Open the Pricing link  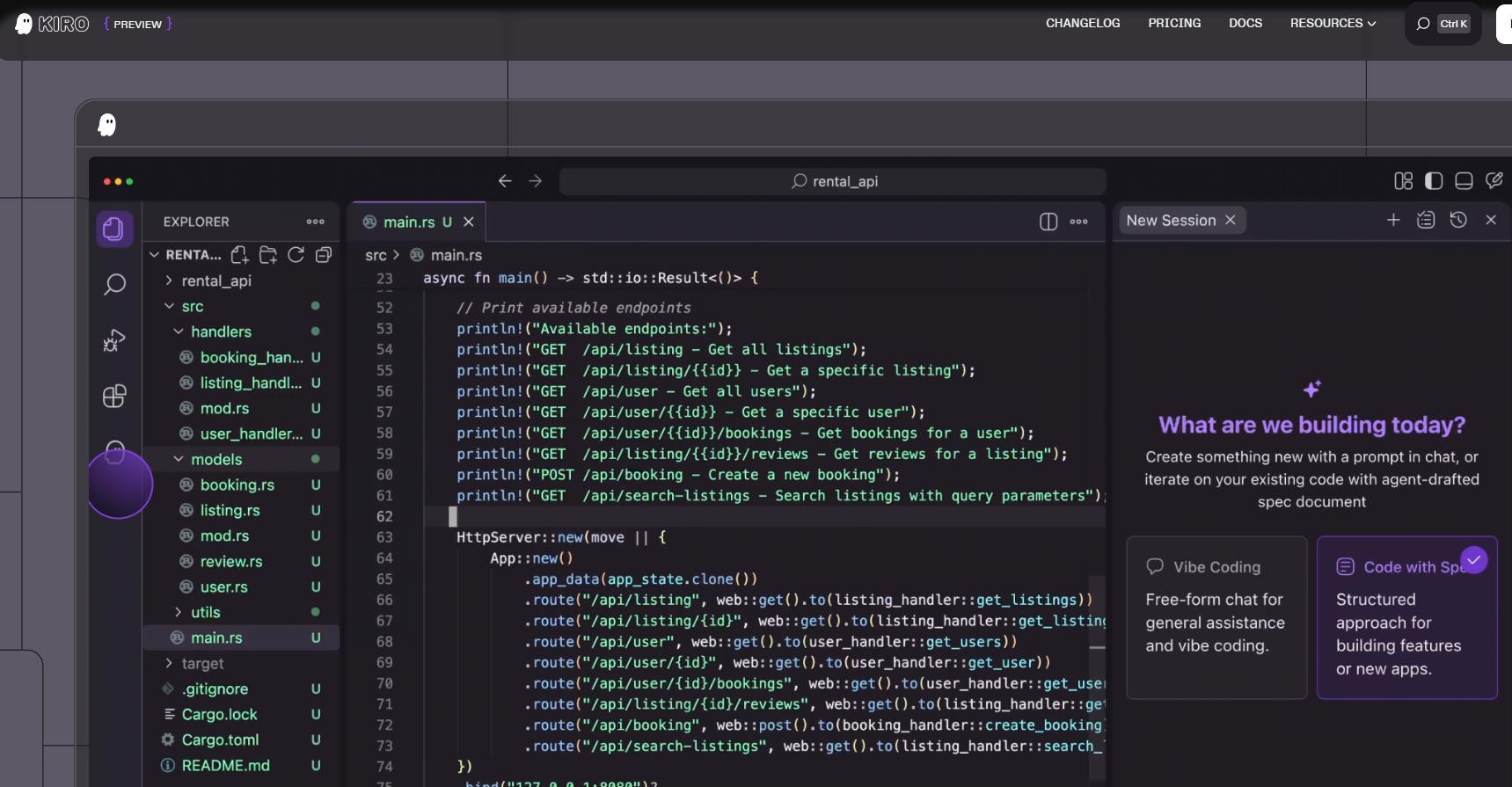pyautogui.click(x=1174, y=23)
